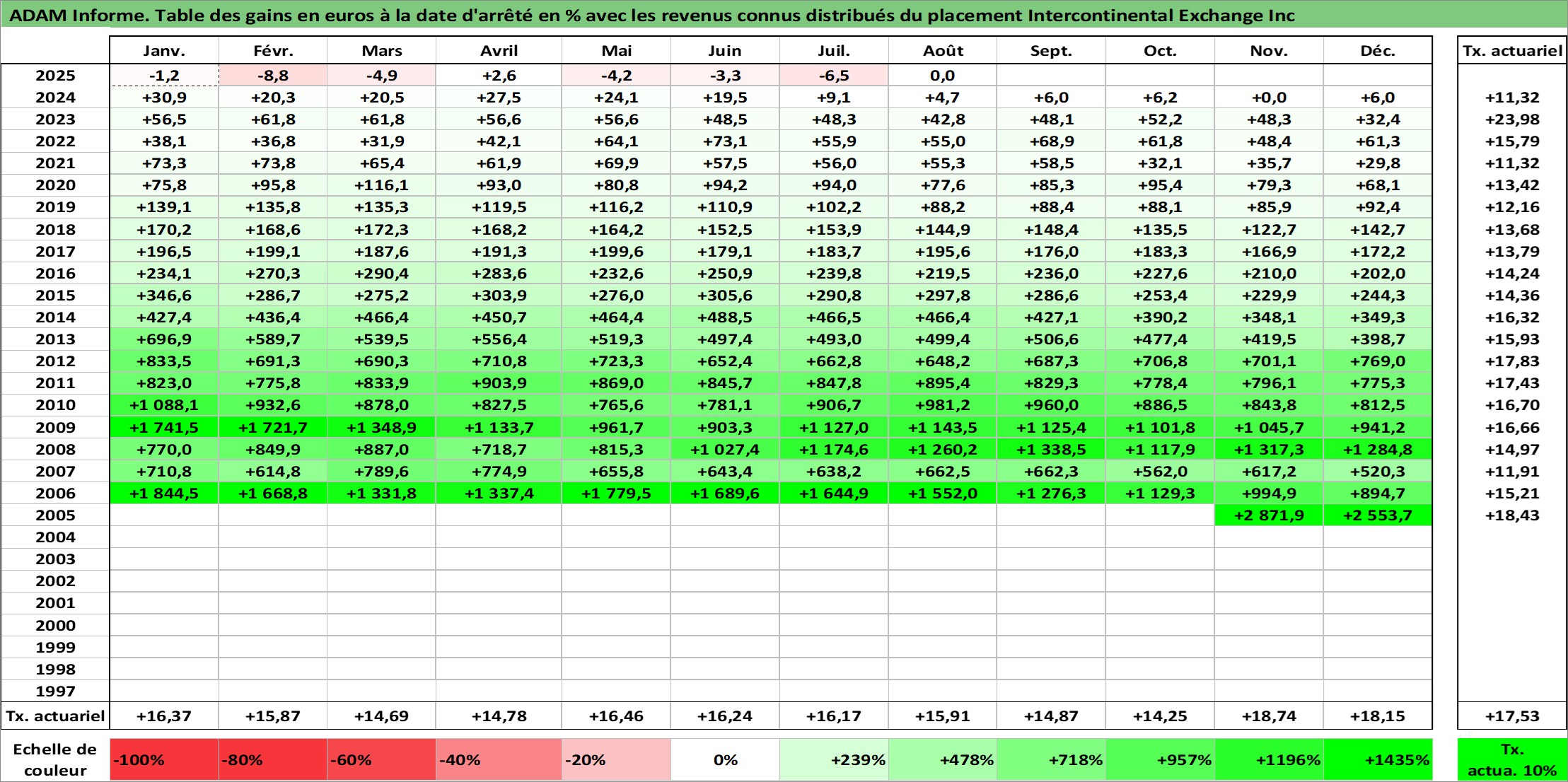Click the -20% pink color swatch
1568x782 pixels.
coord(616,760)
